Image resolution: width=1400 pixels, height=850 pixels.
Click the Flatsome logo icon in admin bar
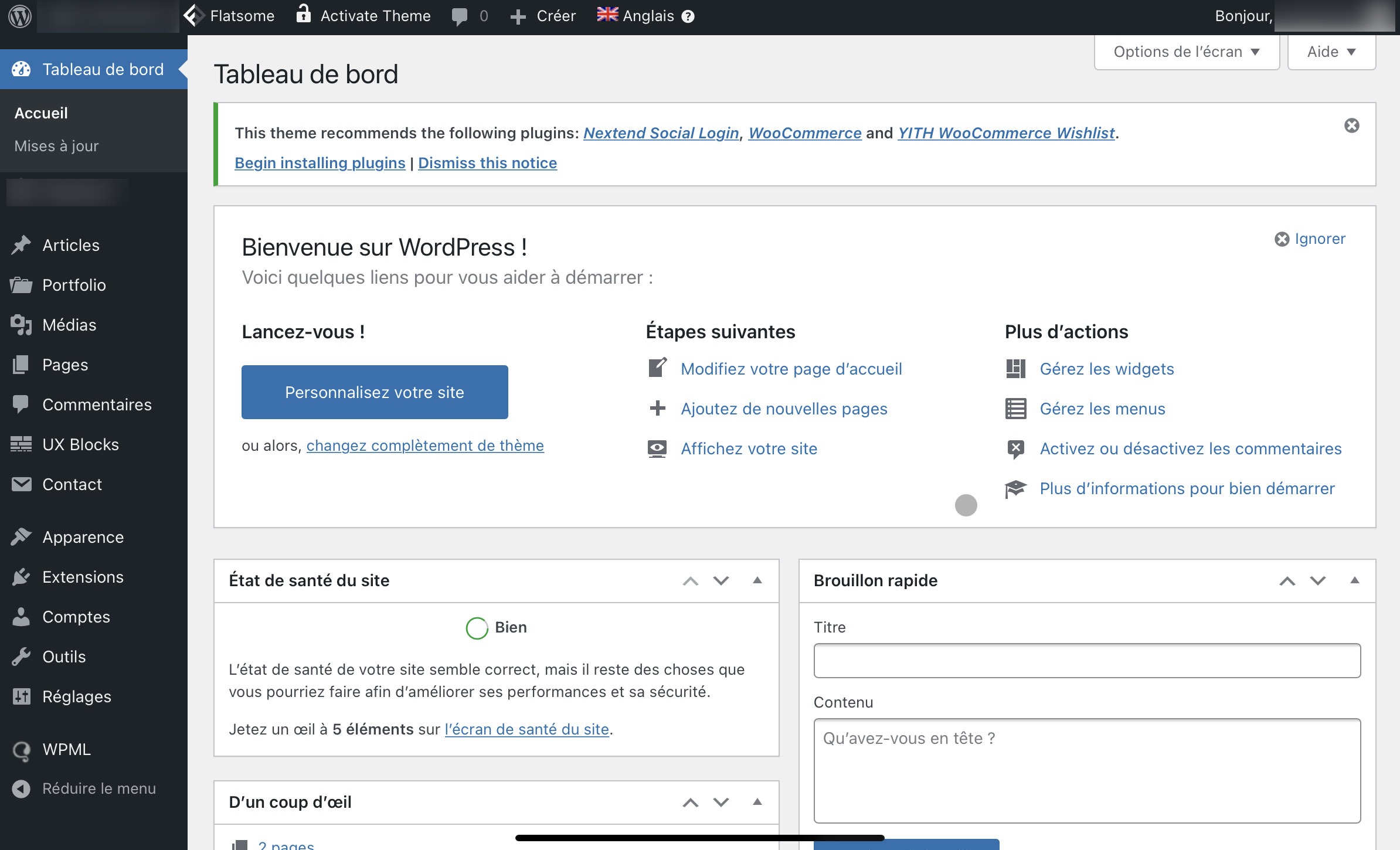(193, 16)
